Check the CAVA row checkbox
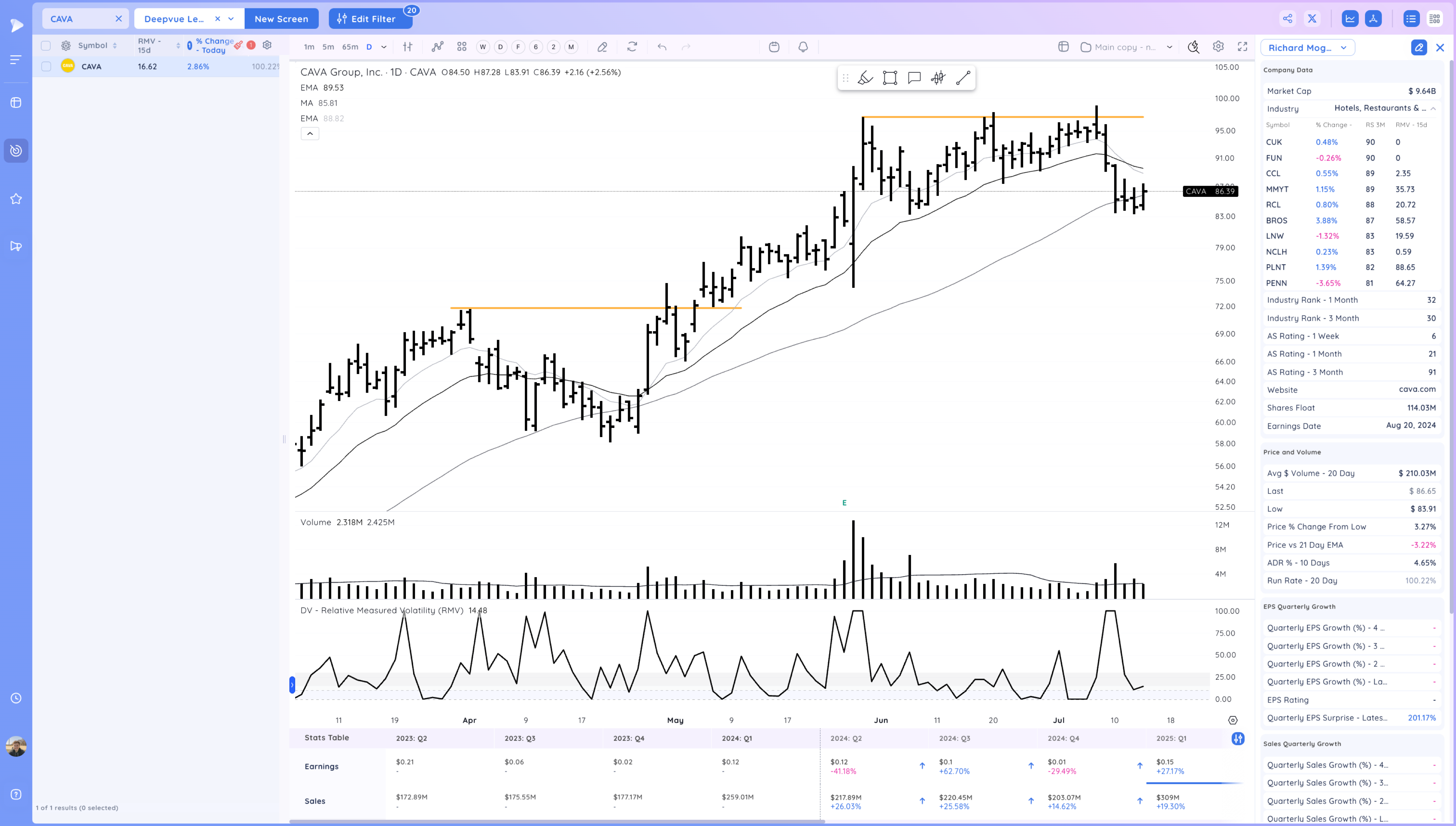 point(47,66)
